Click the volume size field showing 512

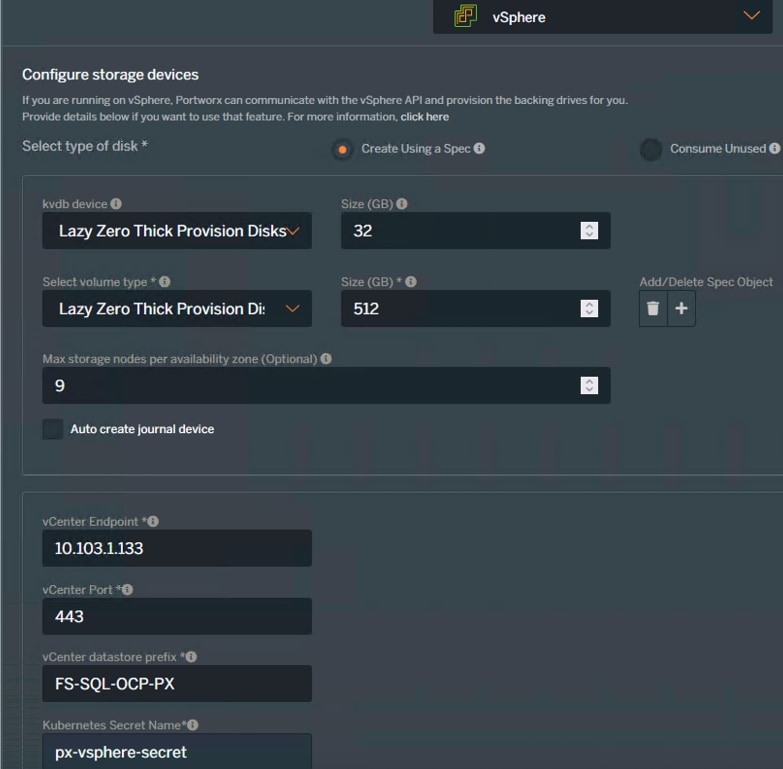[475, 309]
